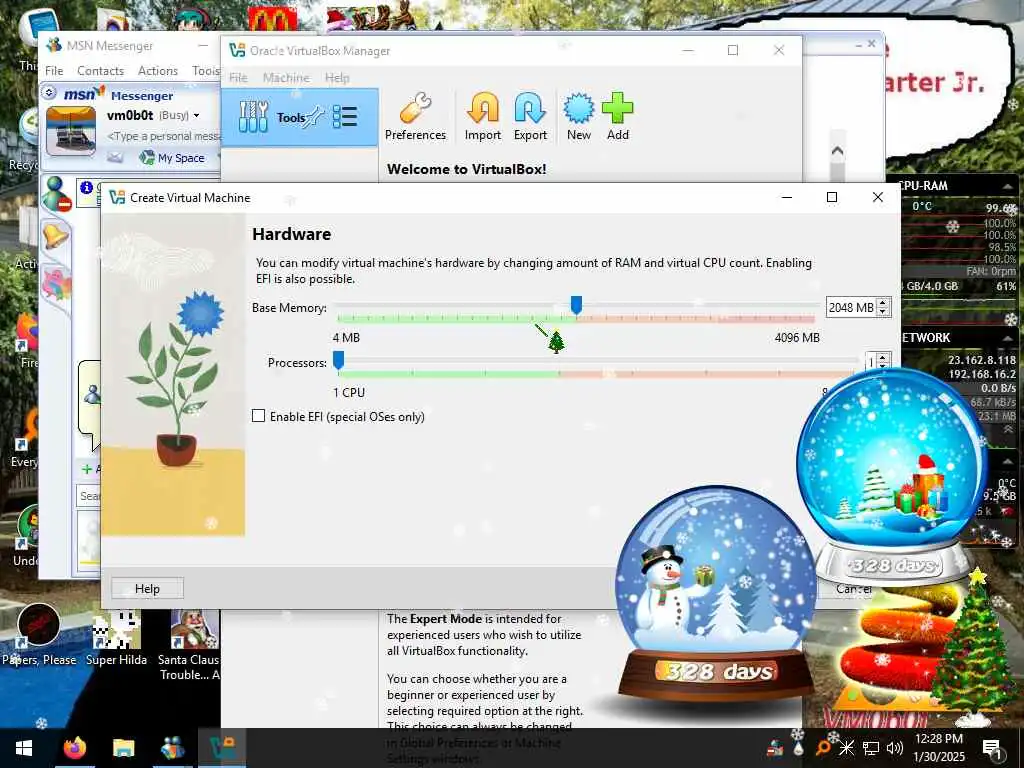This screenshot has height=768, width=1024.
Task: Collapse the CPU-RAM widget arrow
Action: click(x=1008, y=187)
